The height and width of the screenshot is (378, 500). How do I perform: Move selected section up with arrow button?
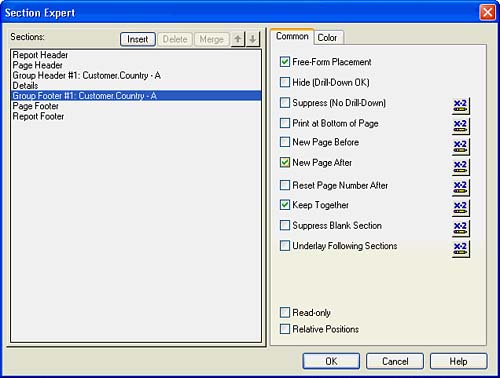click(x=238, y=39)
